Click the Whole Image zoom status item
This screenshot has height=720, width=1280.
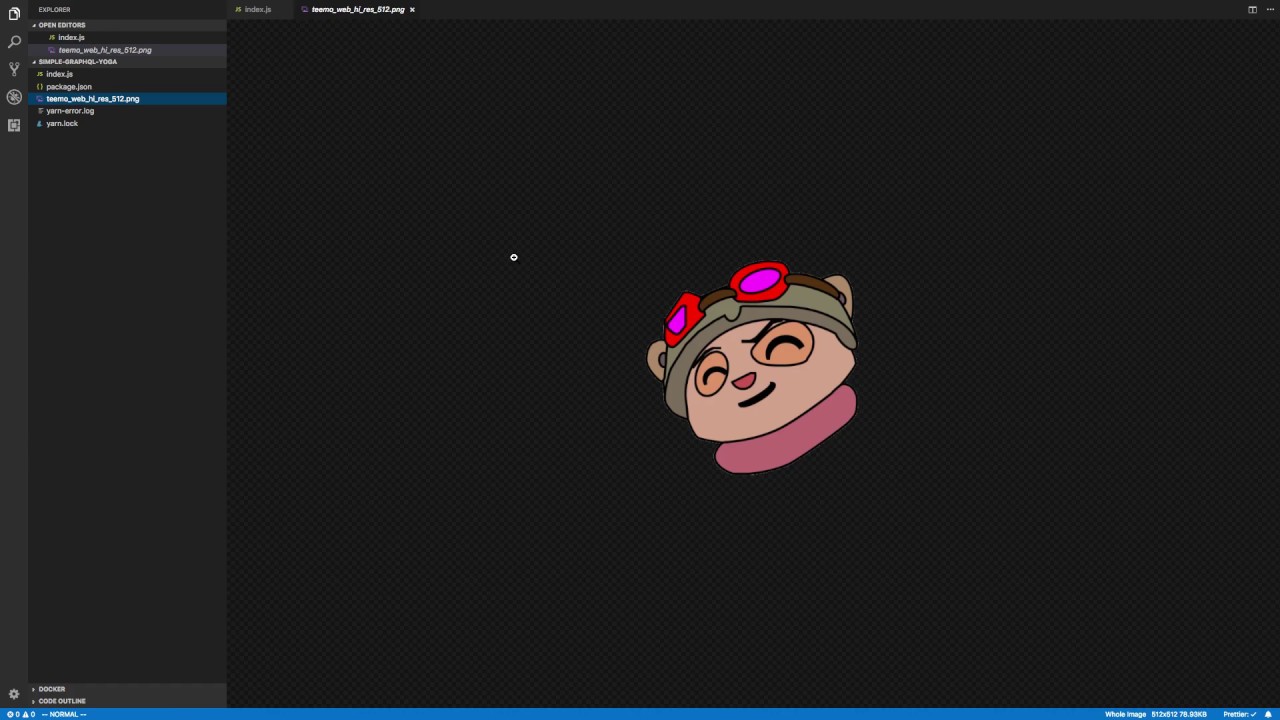pos(1125,714)
